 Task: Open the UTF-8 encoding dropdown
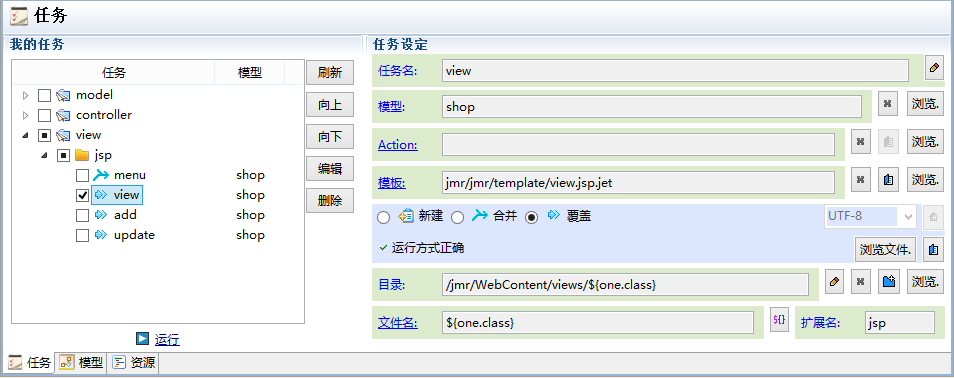[x=909, y=216]
